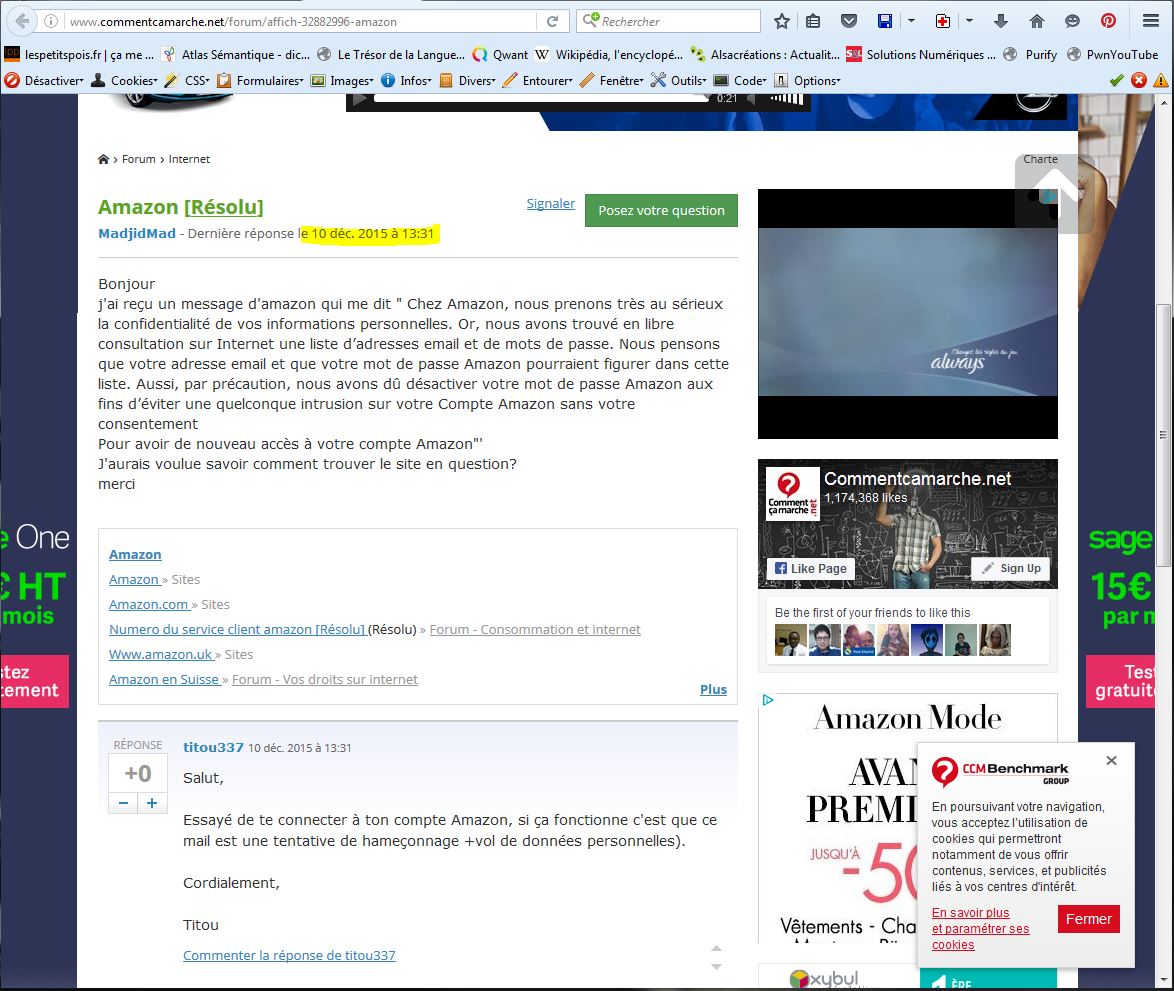Go to Firefox home page icon
The height and width of the screenshot is (991, 1174).
(1037, 21)
